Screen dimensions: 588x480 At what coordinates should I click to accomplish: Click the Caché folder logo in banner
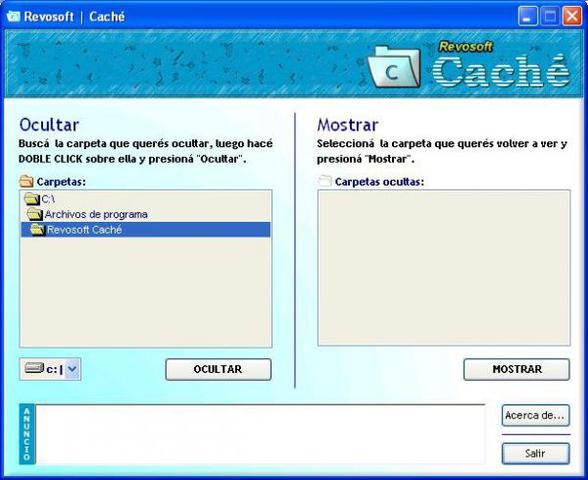tap(394, 68)
